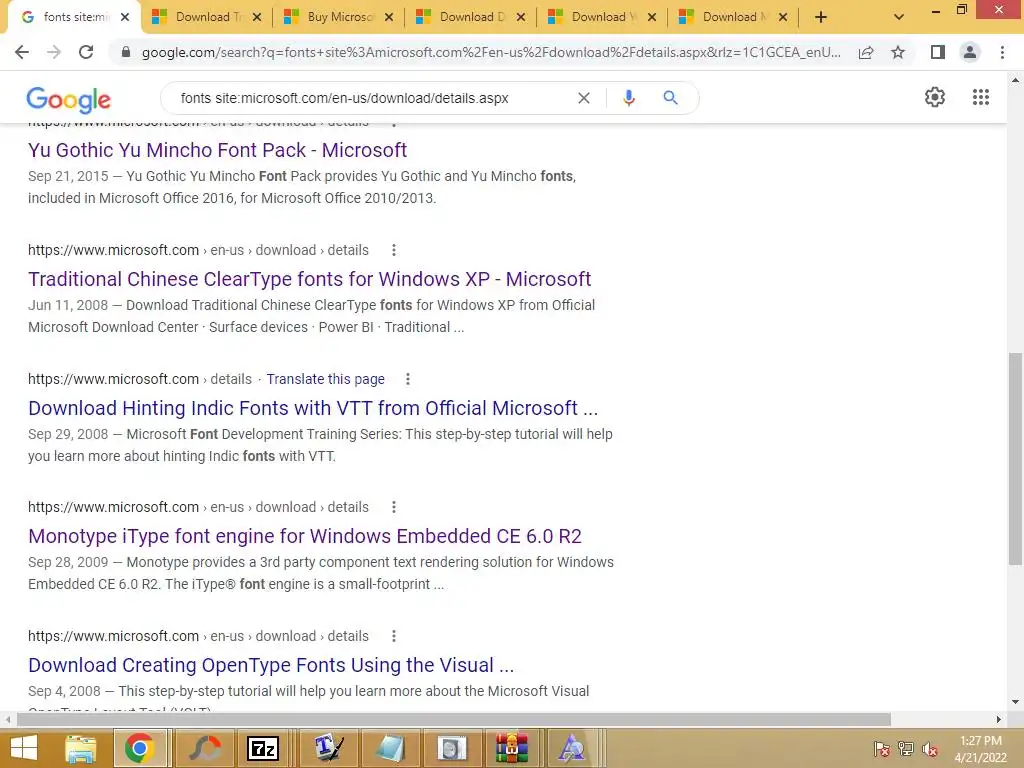
Task: Open File Explorer from the taskbar
Action: pyautogui.click(x=81, y=748)
